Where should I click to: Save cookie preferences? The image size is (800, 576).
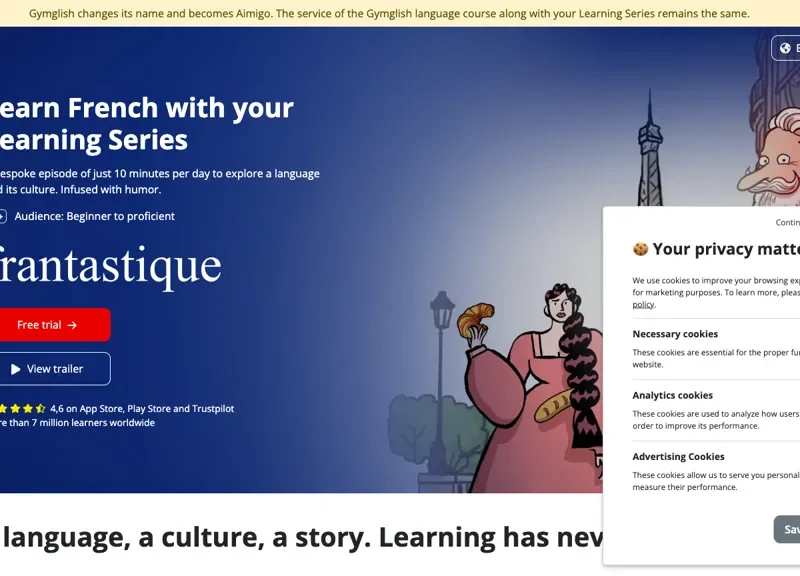(x=788, y=529)
